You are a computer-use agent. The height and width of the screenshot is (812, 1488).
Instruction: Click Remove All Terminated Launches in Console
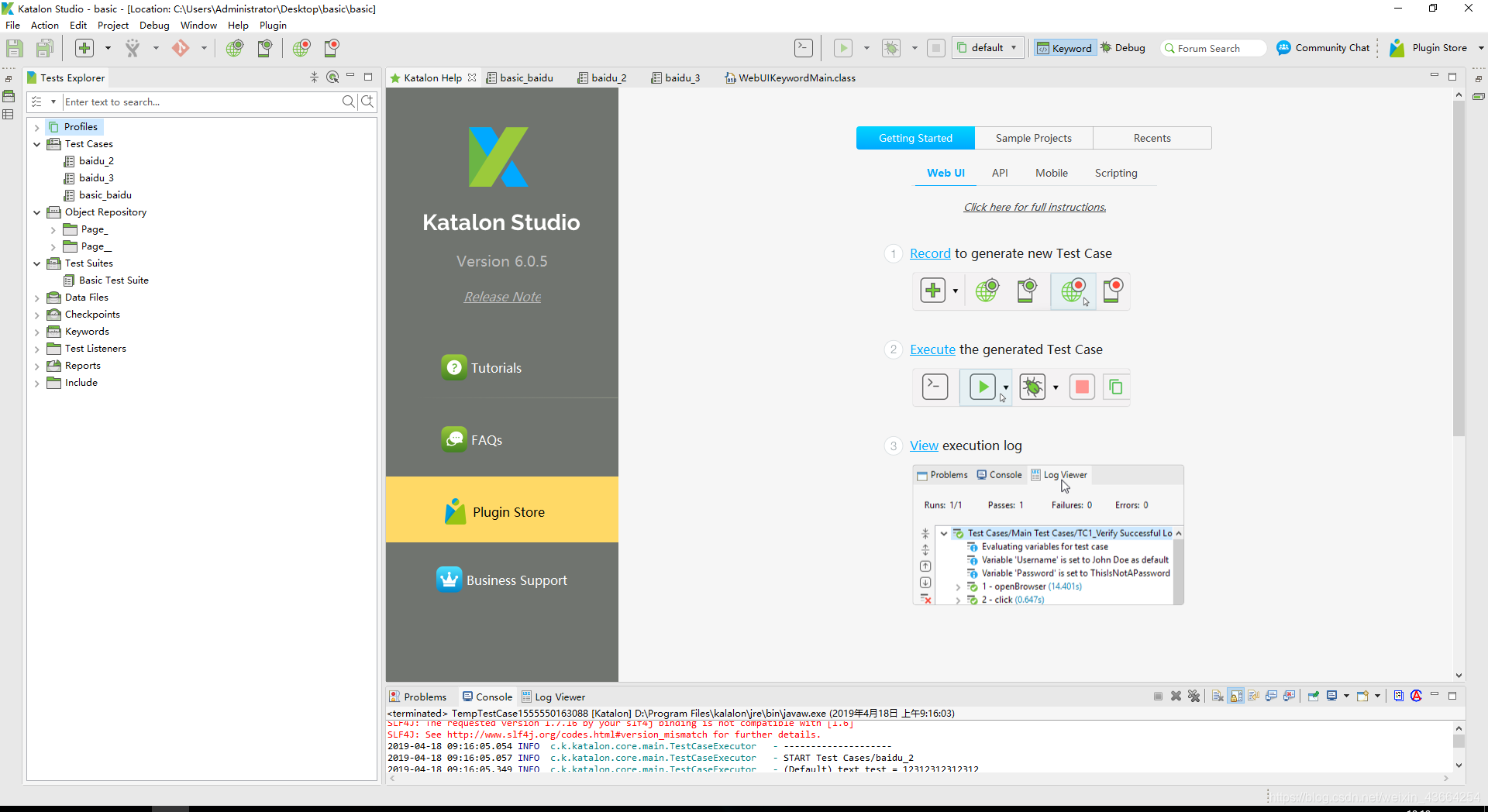point(1193,696)
